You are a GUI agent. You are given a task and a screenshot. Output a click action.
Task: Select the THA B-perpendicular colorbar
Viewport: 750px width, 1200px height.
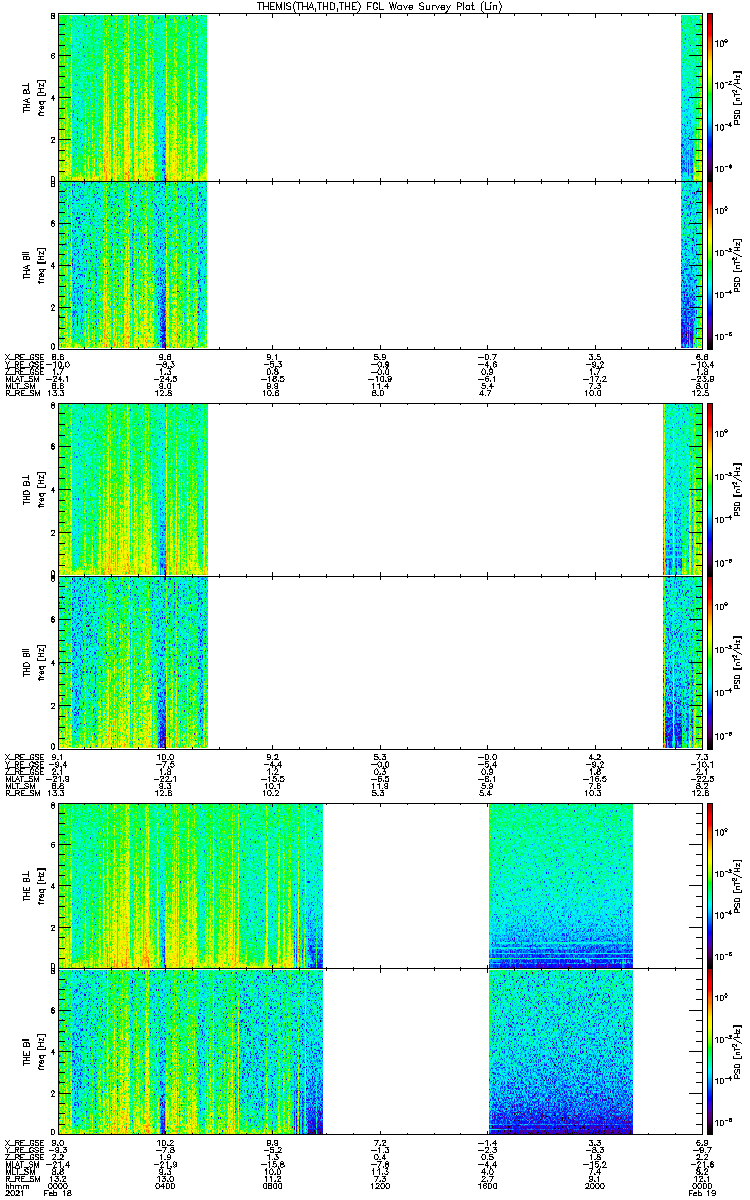coord(710,96)
